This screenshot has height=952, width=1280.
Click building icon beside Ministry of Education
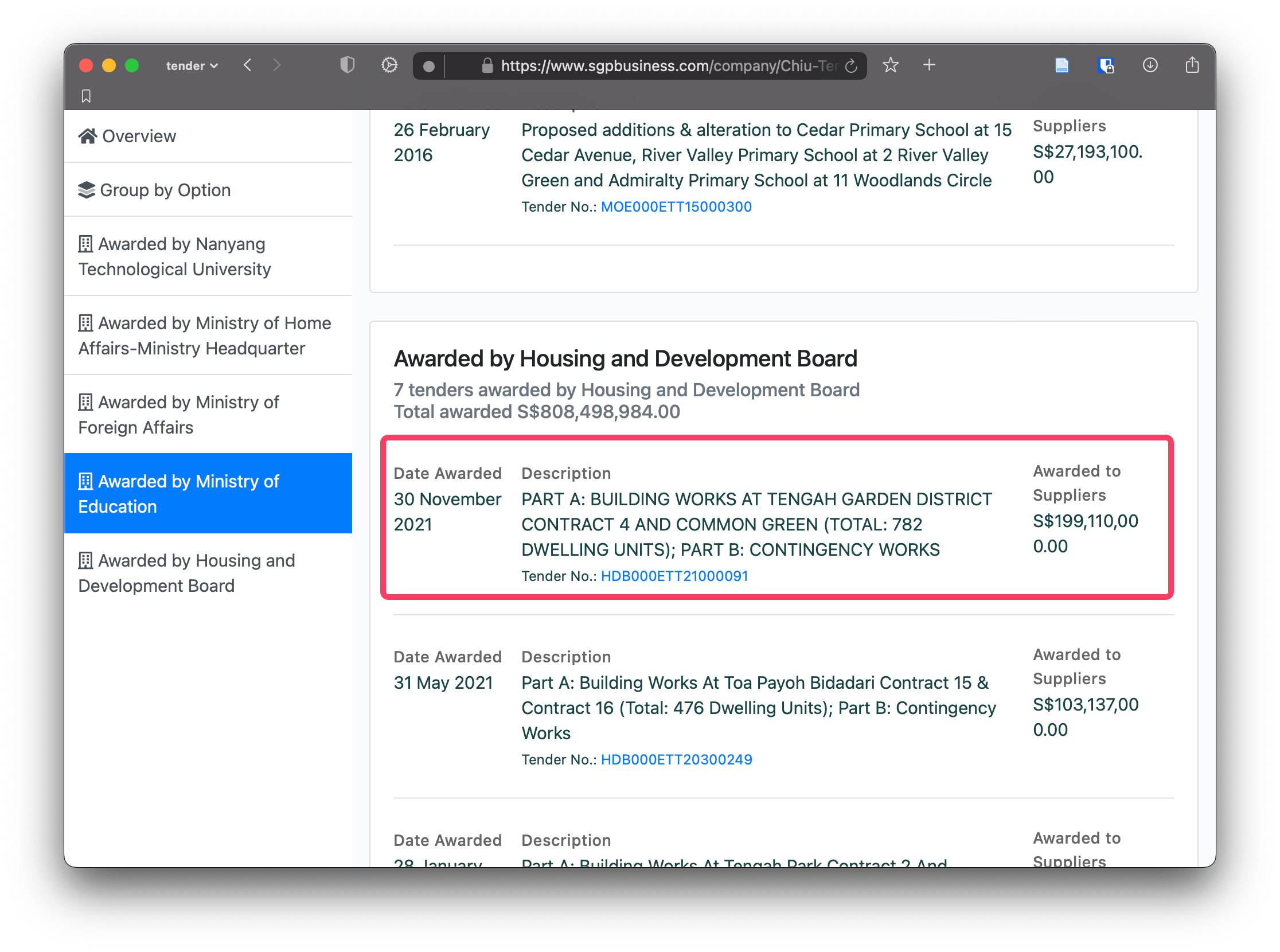[85, 481]
